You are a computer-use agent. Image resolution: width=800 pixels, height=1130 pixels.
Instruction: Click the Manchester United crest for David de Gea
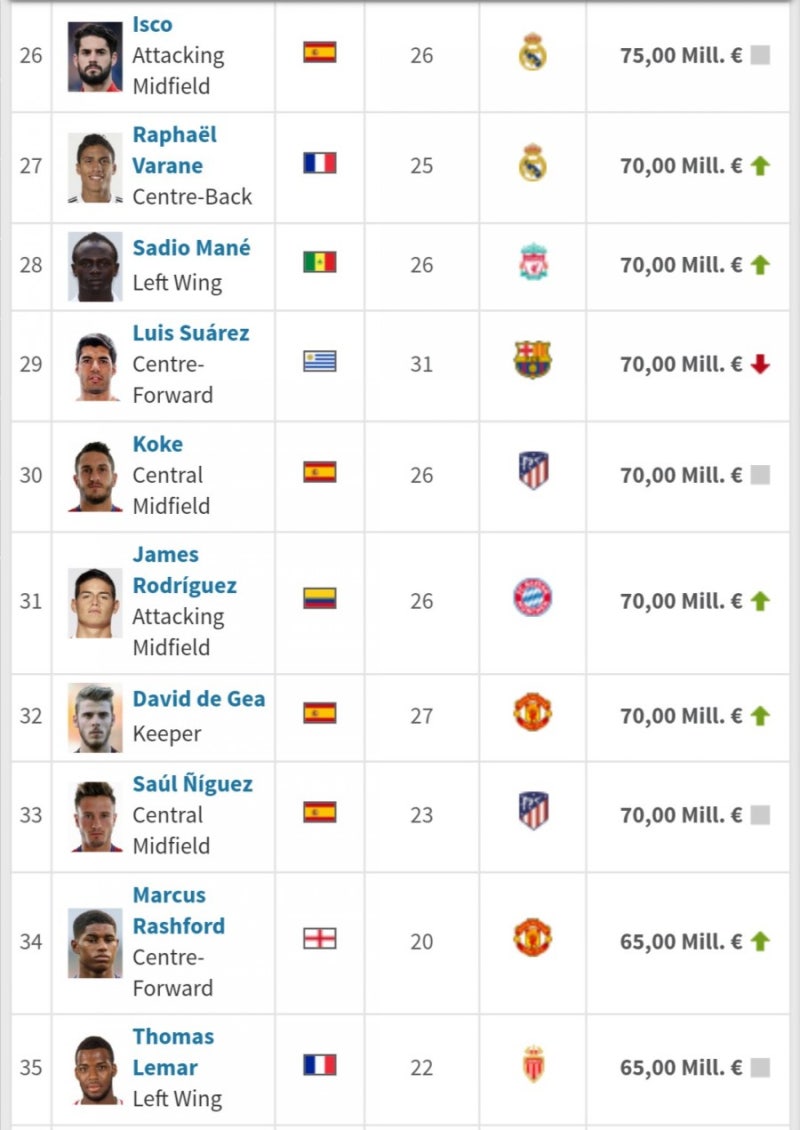pyautogui.click(x=532, y=712)
